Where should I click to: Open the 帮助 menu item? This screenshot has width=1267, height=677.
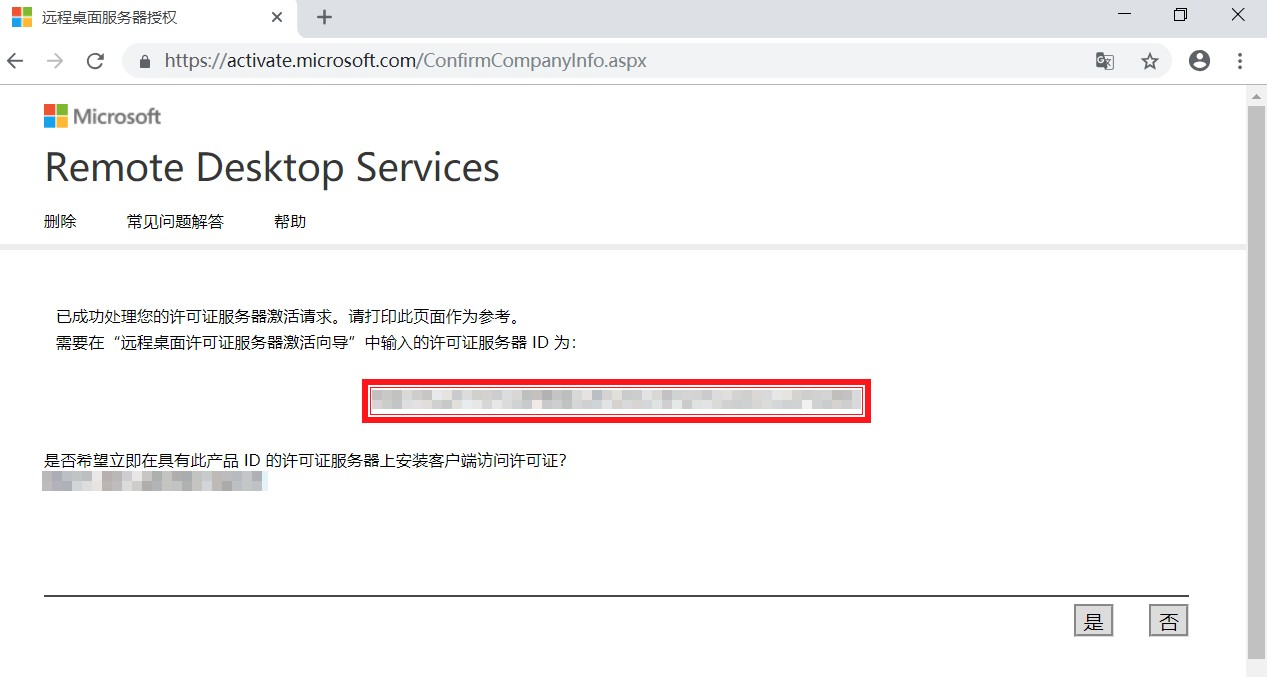point(290,221)
